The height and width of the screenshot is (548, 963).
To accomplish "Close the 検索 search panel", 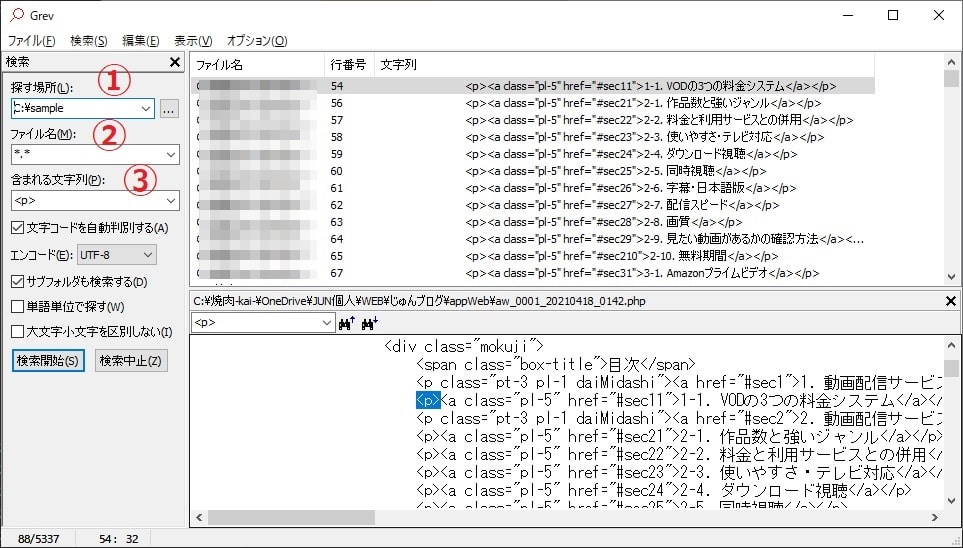I will (175, 62).
